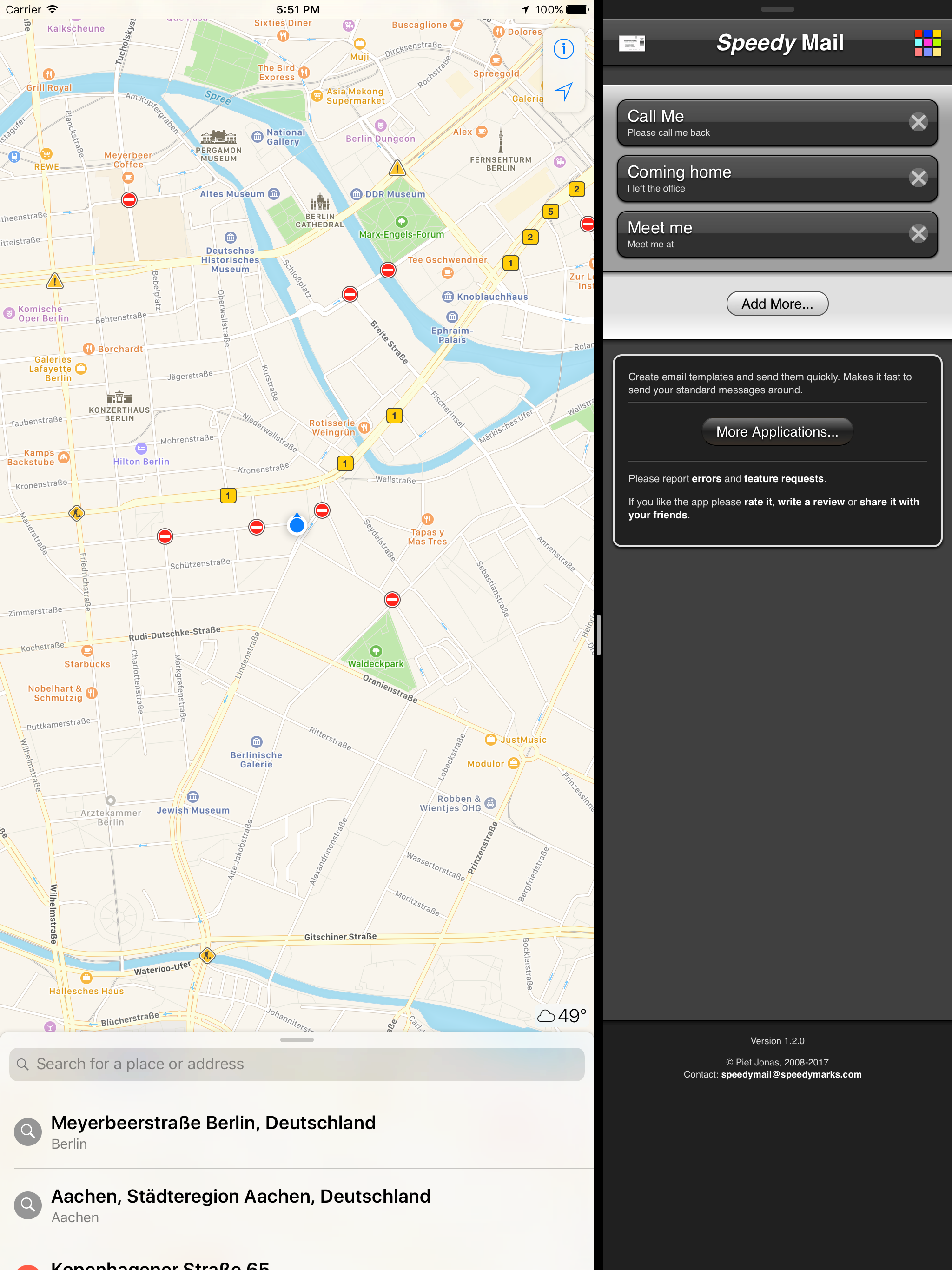Click the feature requests link
The height and width of the screenshot is (1270, 952).
(x=784, y=479)
